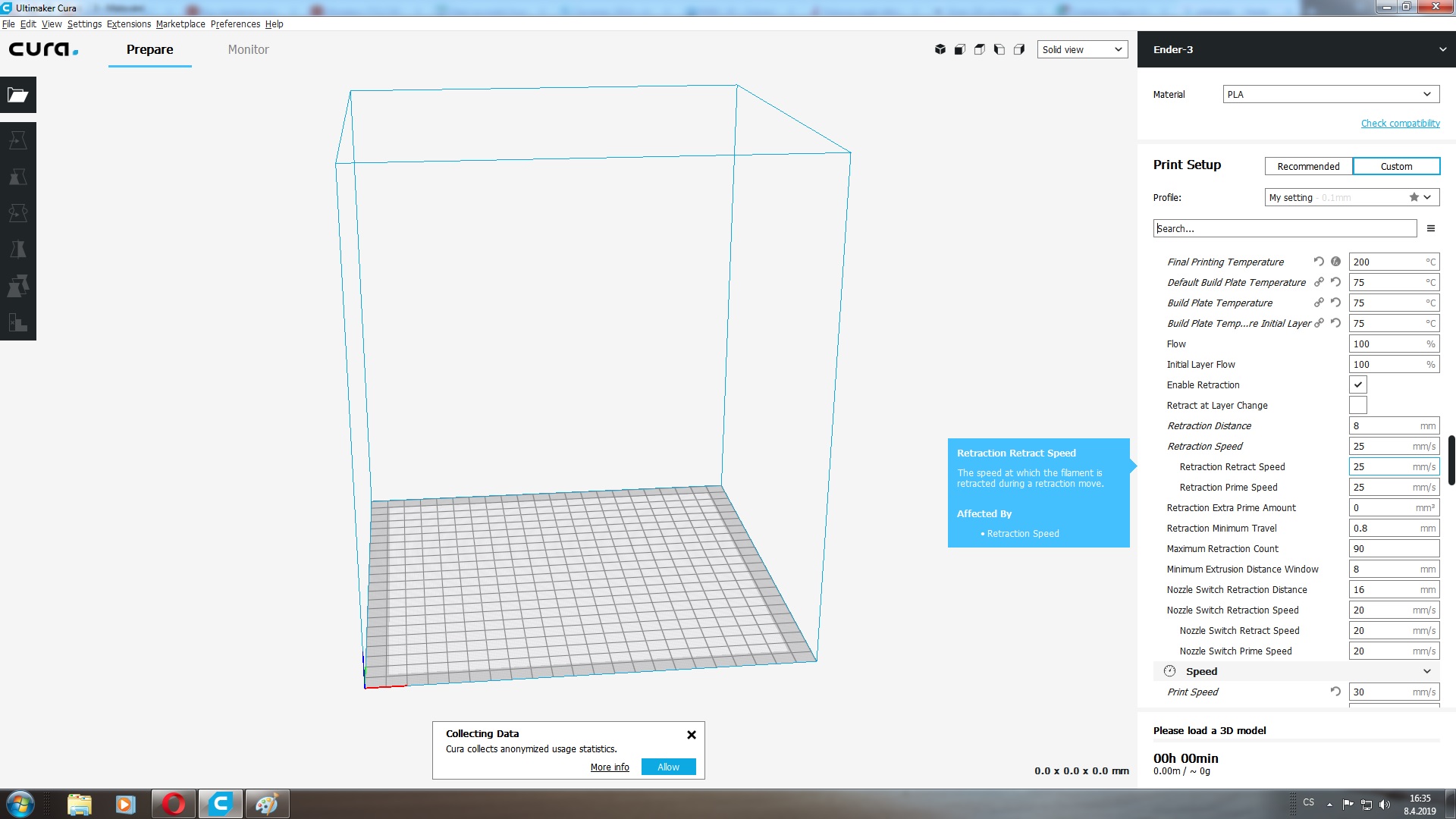The height and width of the screenshot is (819, 1456).
Task: Switch to 3D isometric camera view icon
Action: [x=940, y=49]
